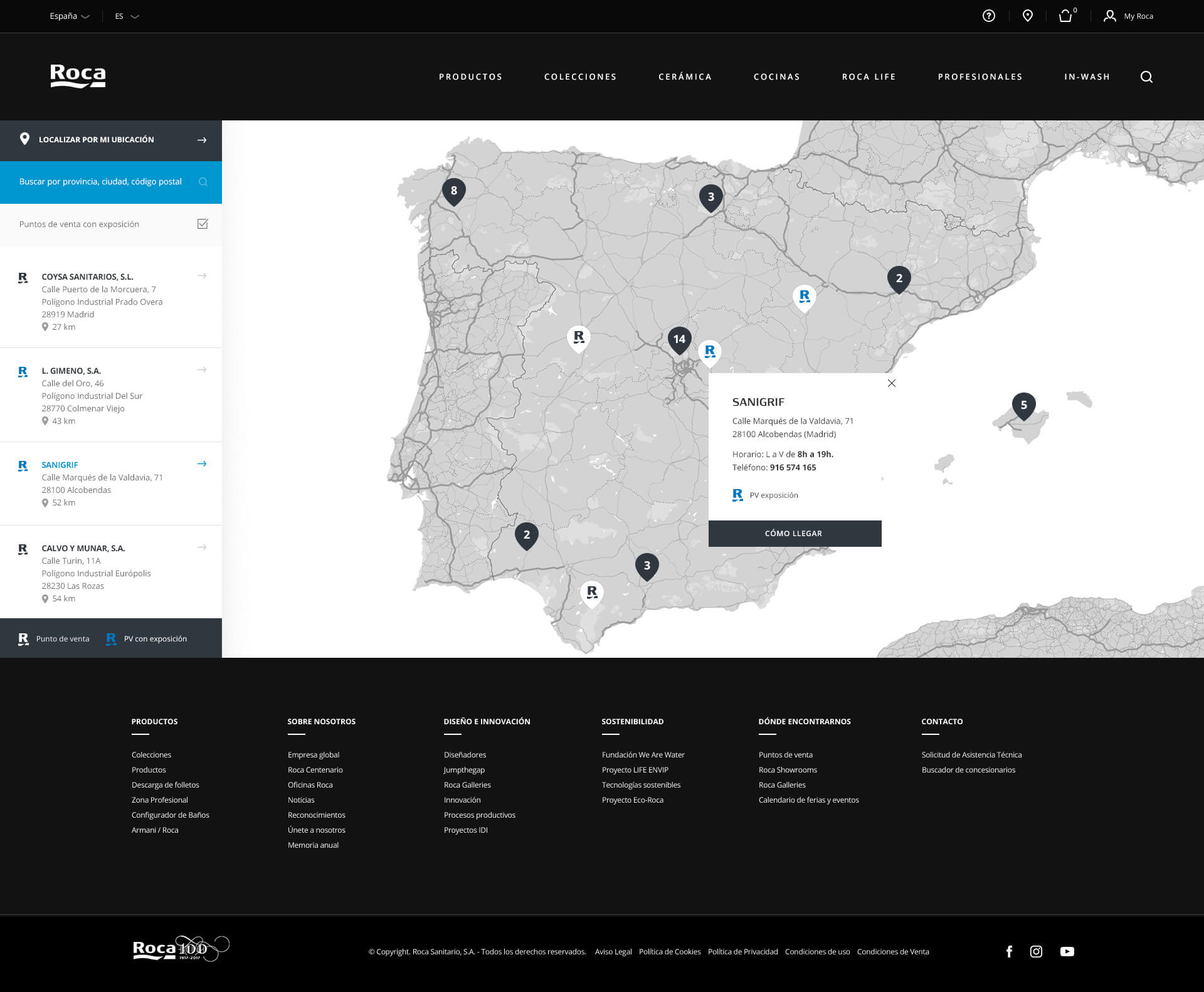1204x992 pixels.
Task: Click the Roca 100 centenary logo in footer
Action: [181, 948]
